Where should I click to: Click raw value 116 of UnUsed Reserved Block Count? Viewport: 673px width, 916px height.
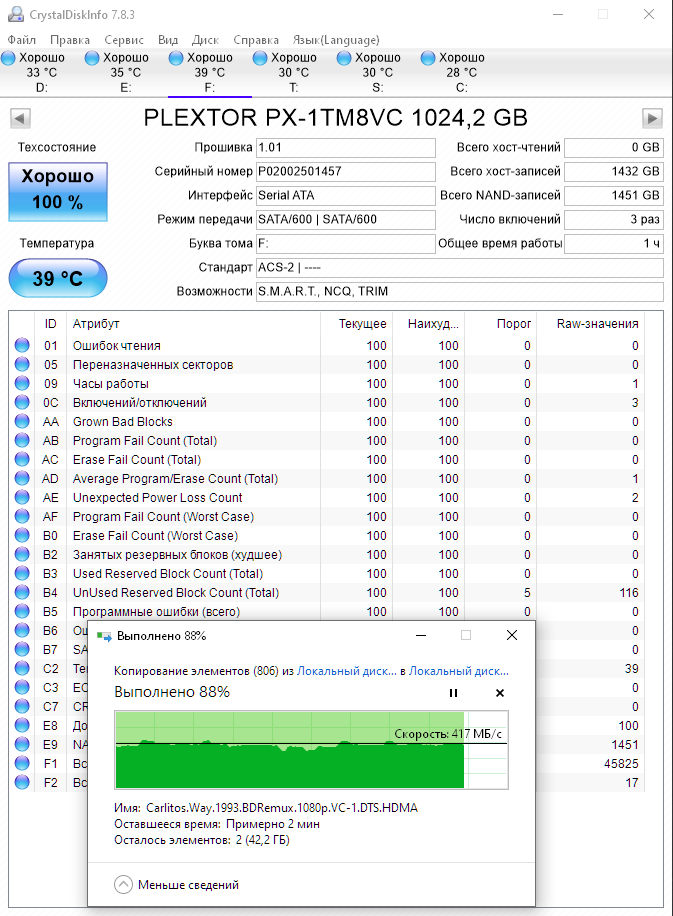(629, 592)
